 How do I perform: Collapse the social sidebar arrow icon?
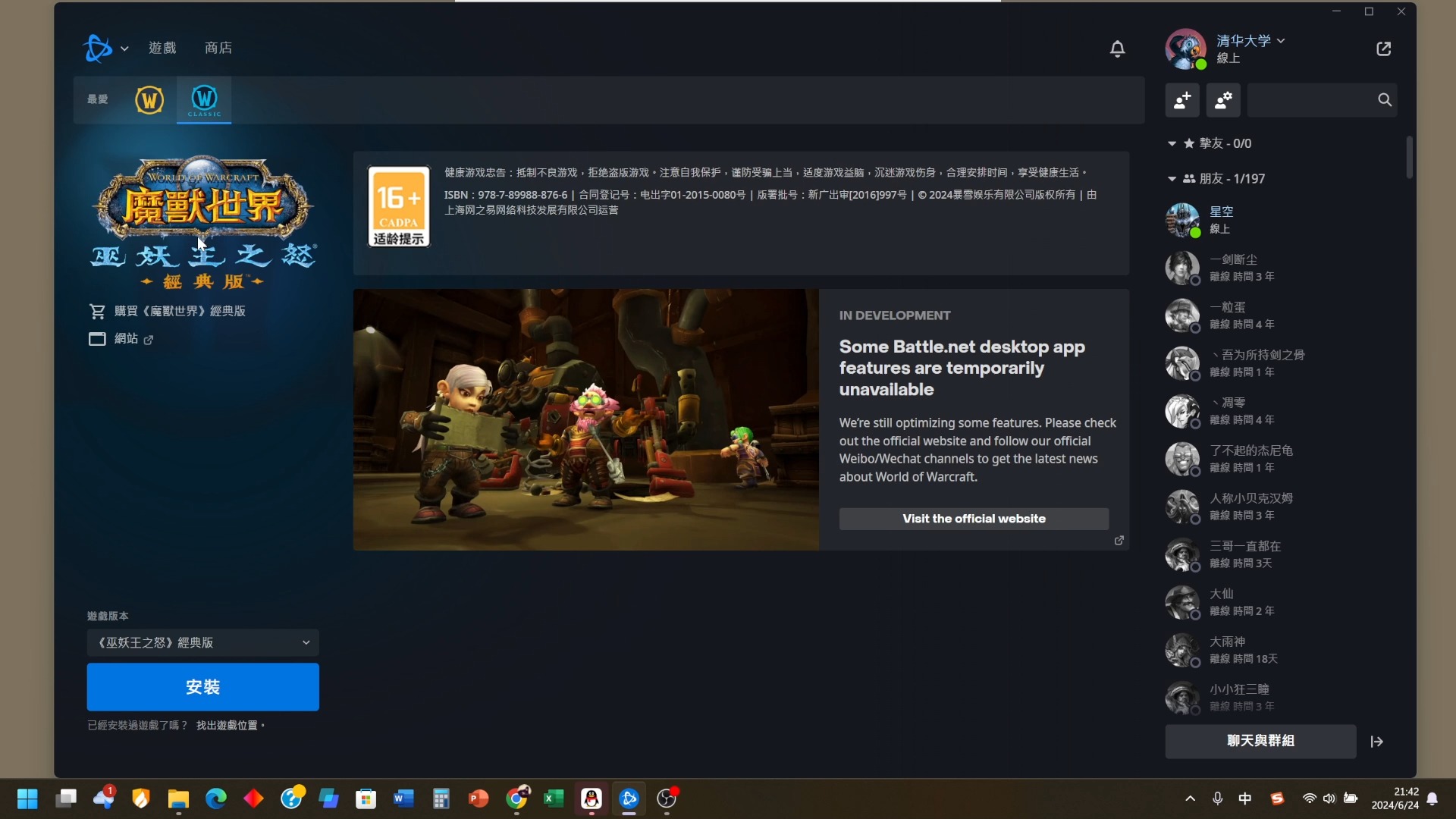[1377, 742]
